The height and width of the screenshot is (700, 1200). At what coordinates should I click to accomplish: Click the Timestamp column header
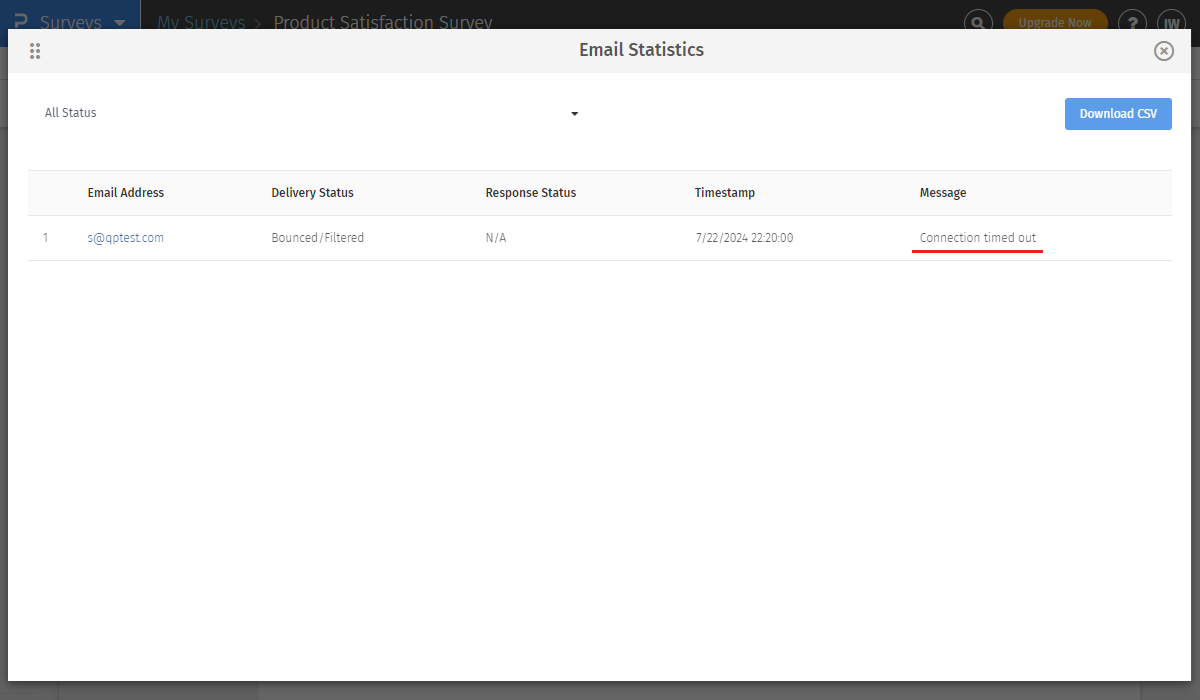coord(725,193)
